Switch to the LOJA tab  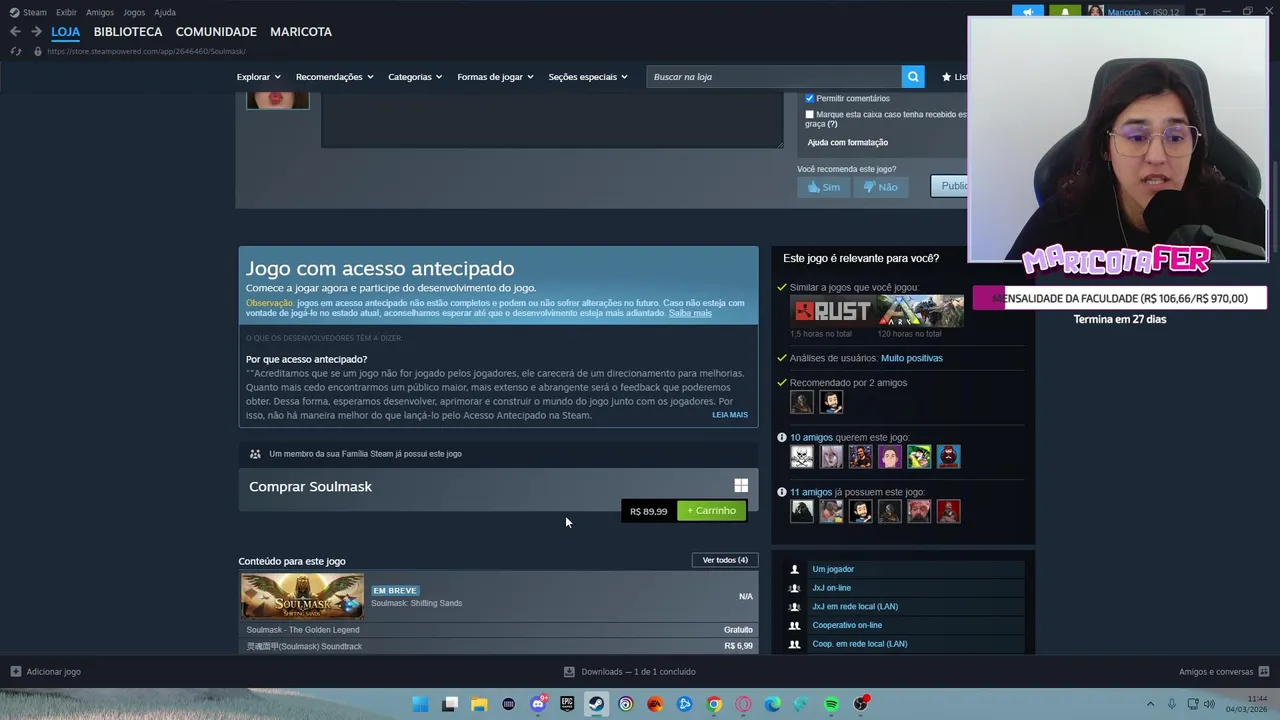(x=66, y=32)
